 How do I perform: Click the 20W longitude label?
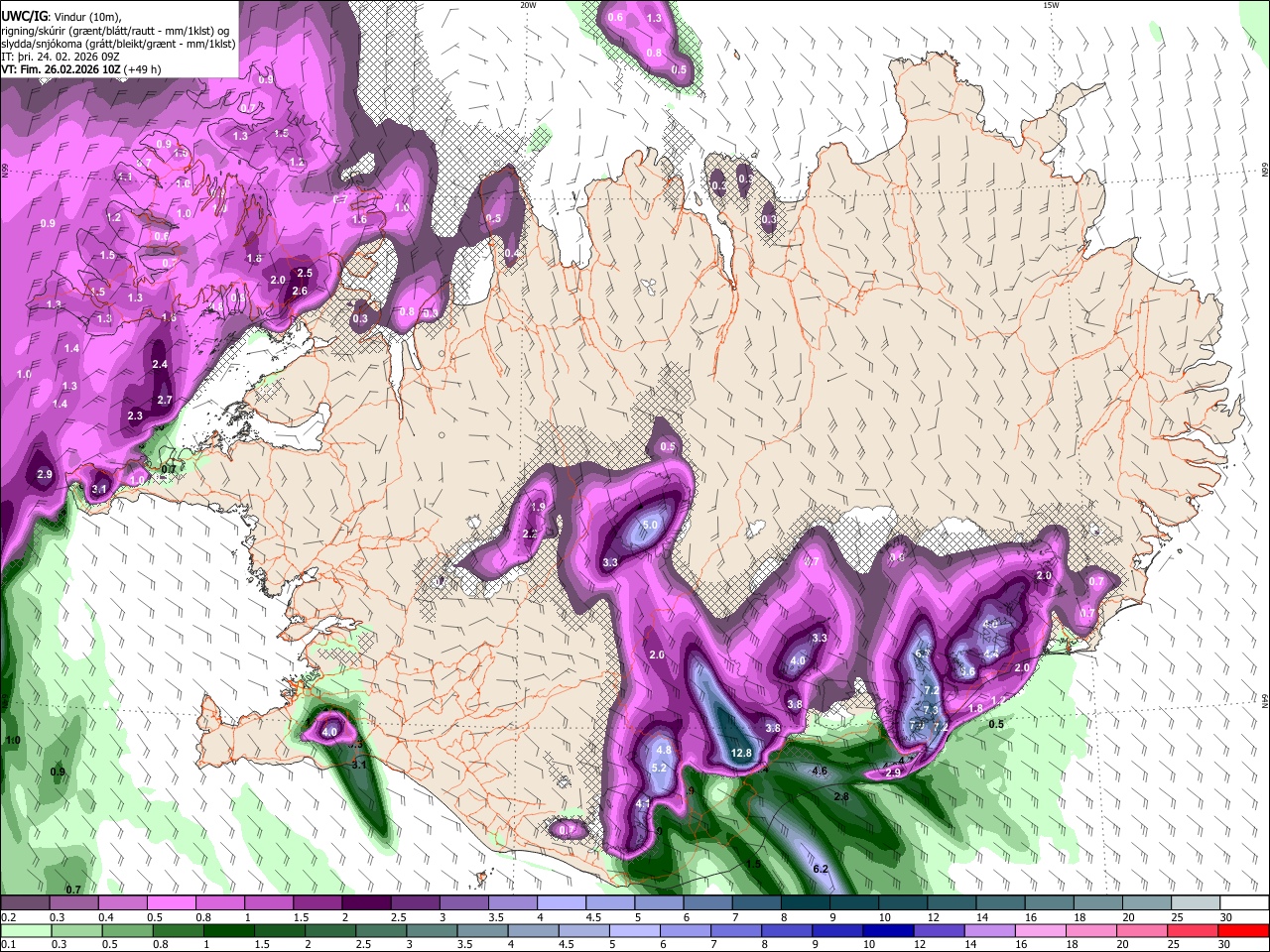(528, 5)
